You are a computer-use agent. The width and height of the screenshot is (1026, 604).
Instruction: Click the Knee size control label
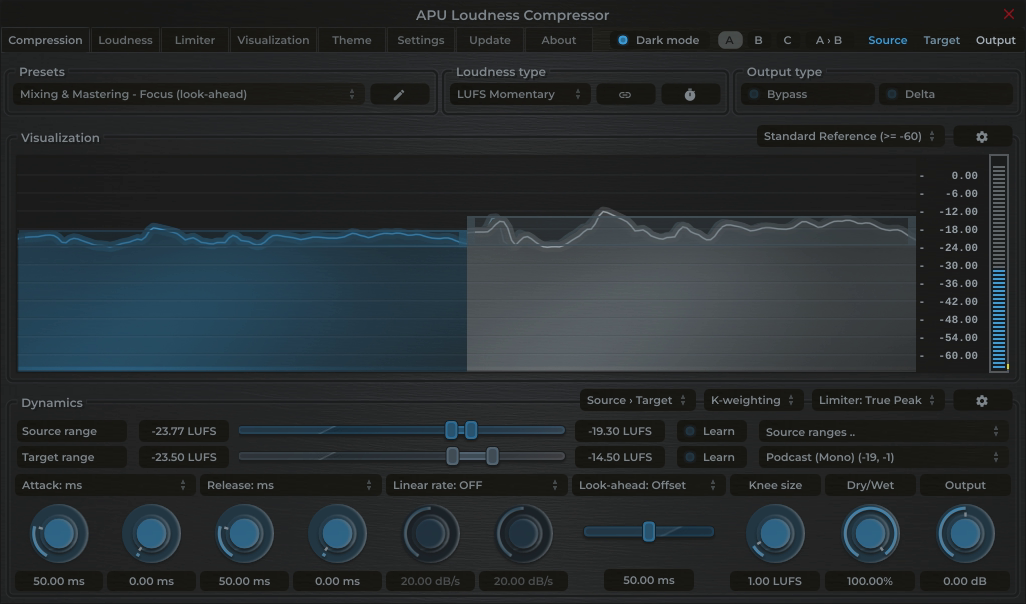point(775,485)
